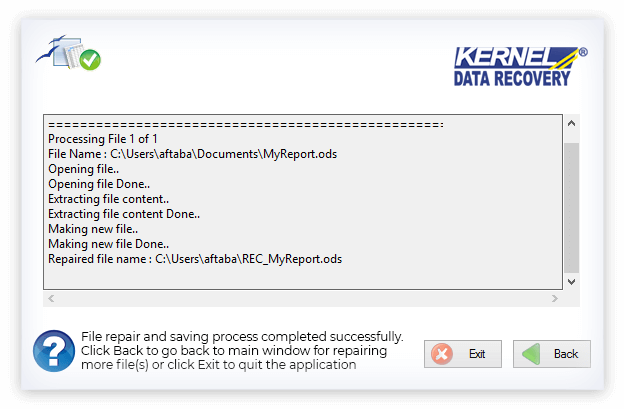Screen dimensions: 624x409
Task: Select 'Extracting file content Done..' log line
Action: tap(124, 214)
